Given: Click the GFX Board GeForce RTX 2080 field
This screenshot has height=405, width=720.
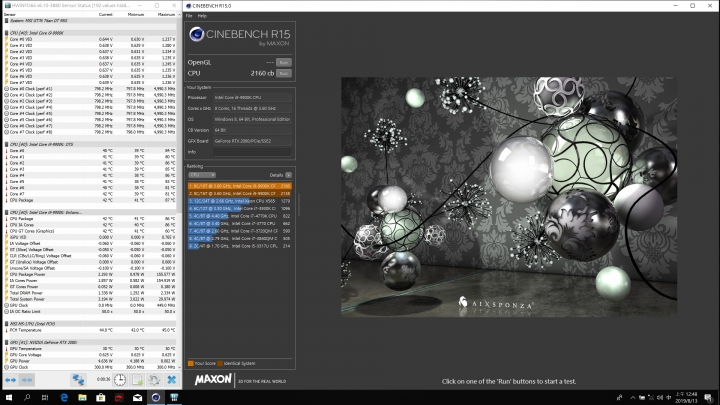Looking at the screenshot, I should [252, 141].
